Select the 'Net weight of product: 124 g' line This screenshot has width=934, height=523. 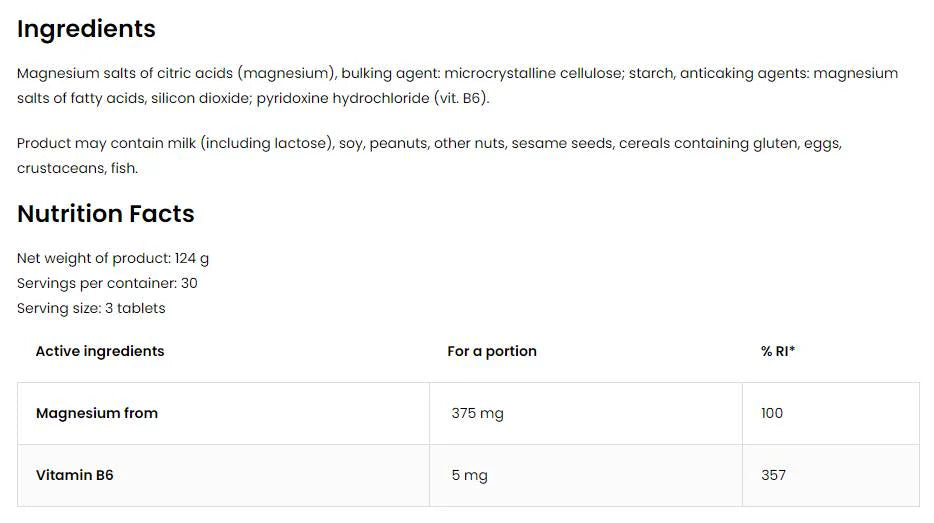pyautogui.click(x=113, y=258)
